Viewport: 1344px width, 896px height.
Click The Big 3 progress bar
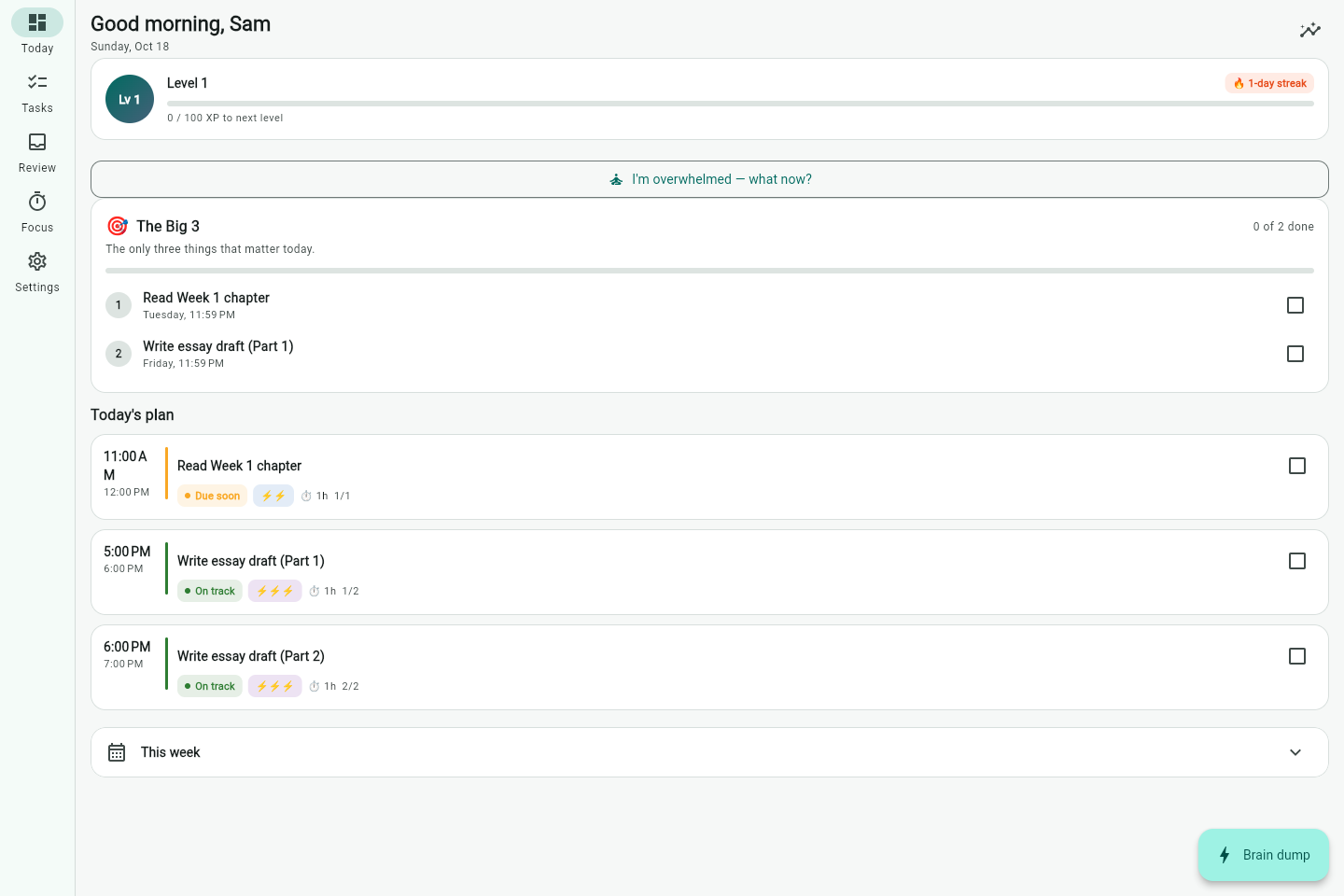[709, 271]
